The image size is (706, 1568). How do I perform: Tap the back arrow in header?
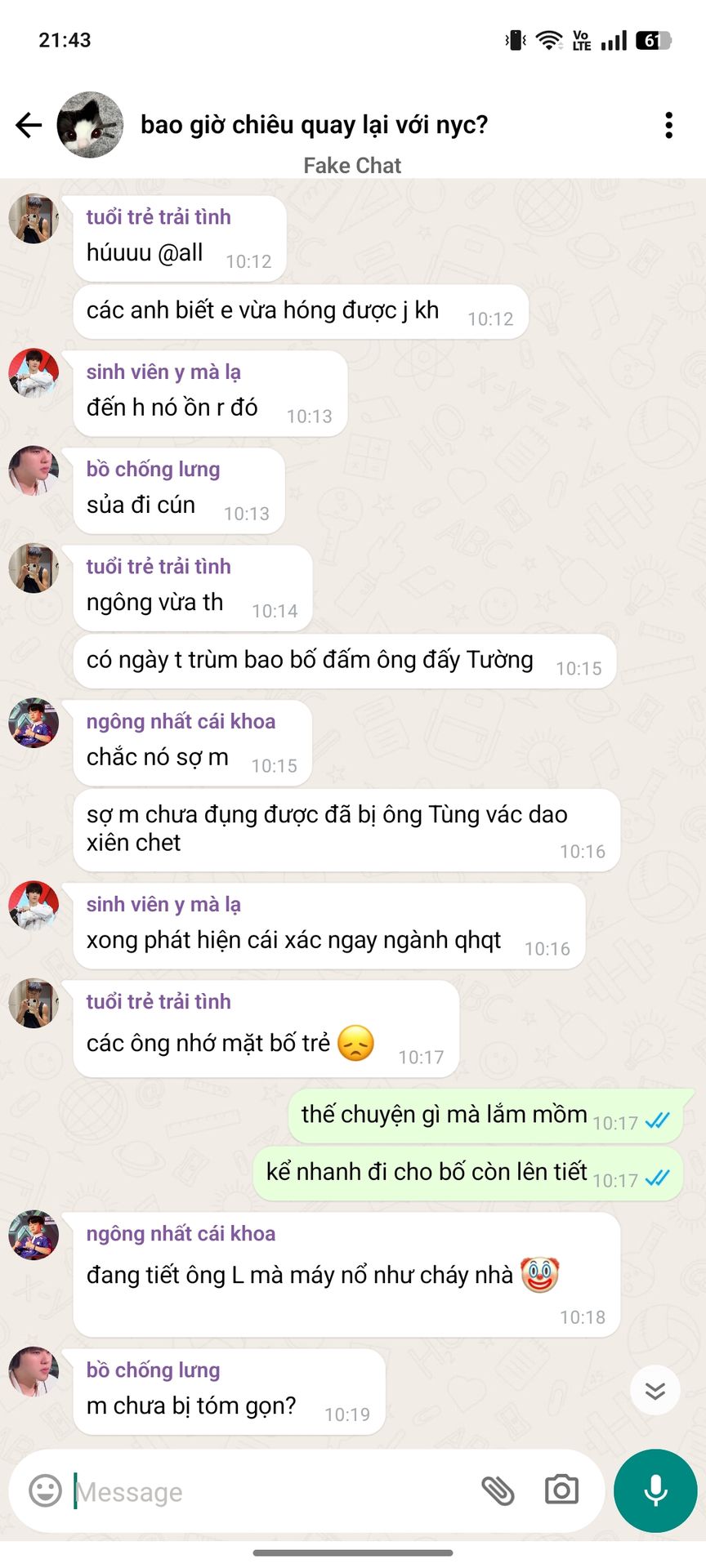point(29,125)
